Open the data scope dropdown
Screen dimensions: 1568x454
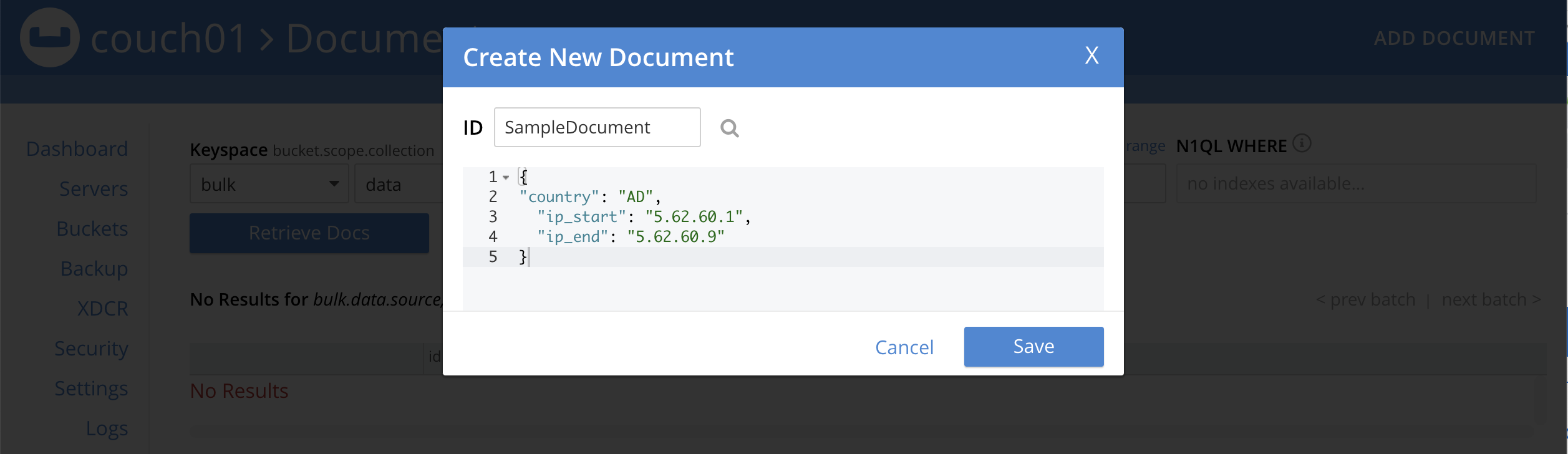pos(398,184)
